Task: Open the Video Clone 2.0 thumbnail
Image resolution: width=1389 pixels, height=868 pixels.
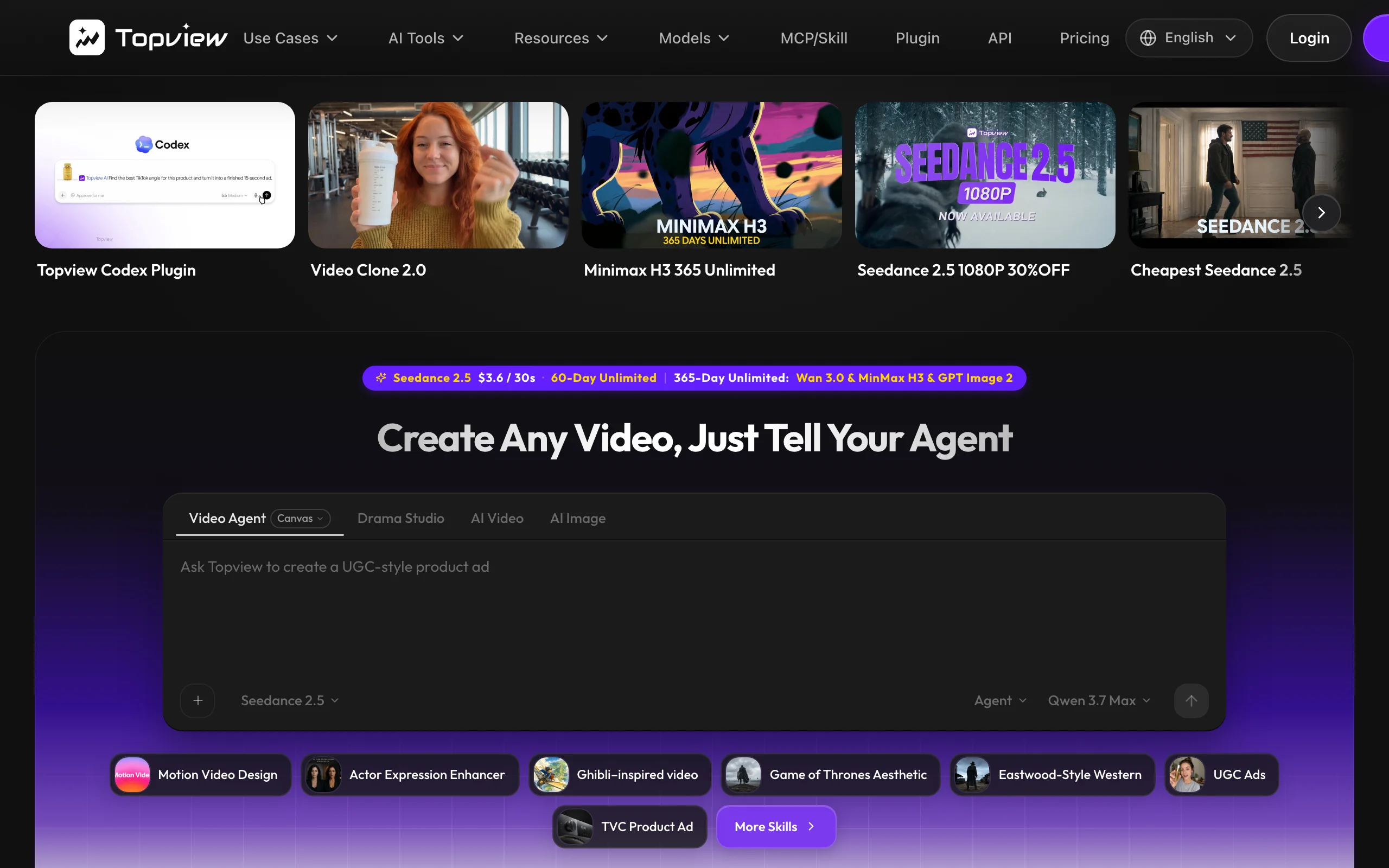Action: (x=438, y=175)
